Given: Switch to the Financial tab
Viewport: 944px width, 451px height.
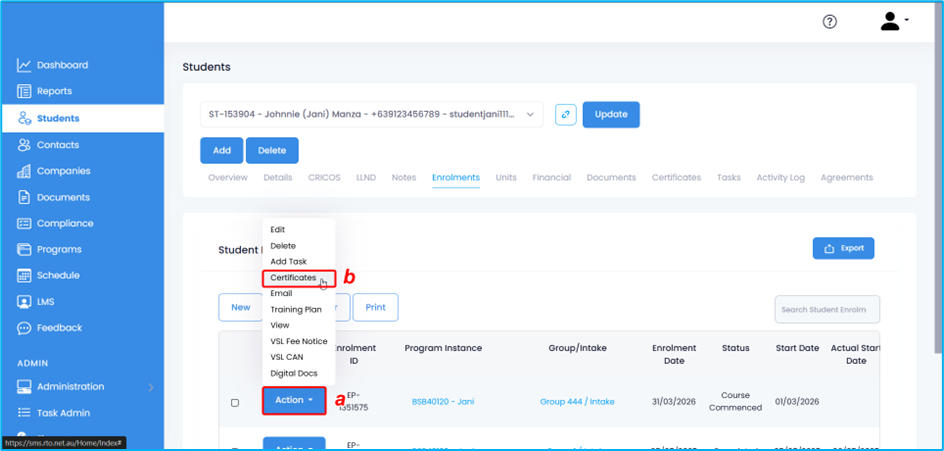Looking at the screenshot, I should 551,177.
